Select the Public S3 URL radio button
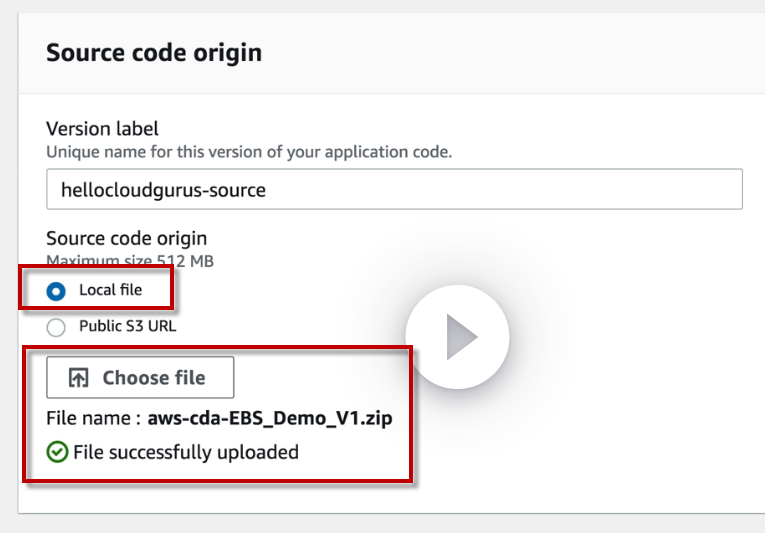The image size is (765, 533). point(57,326)
